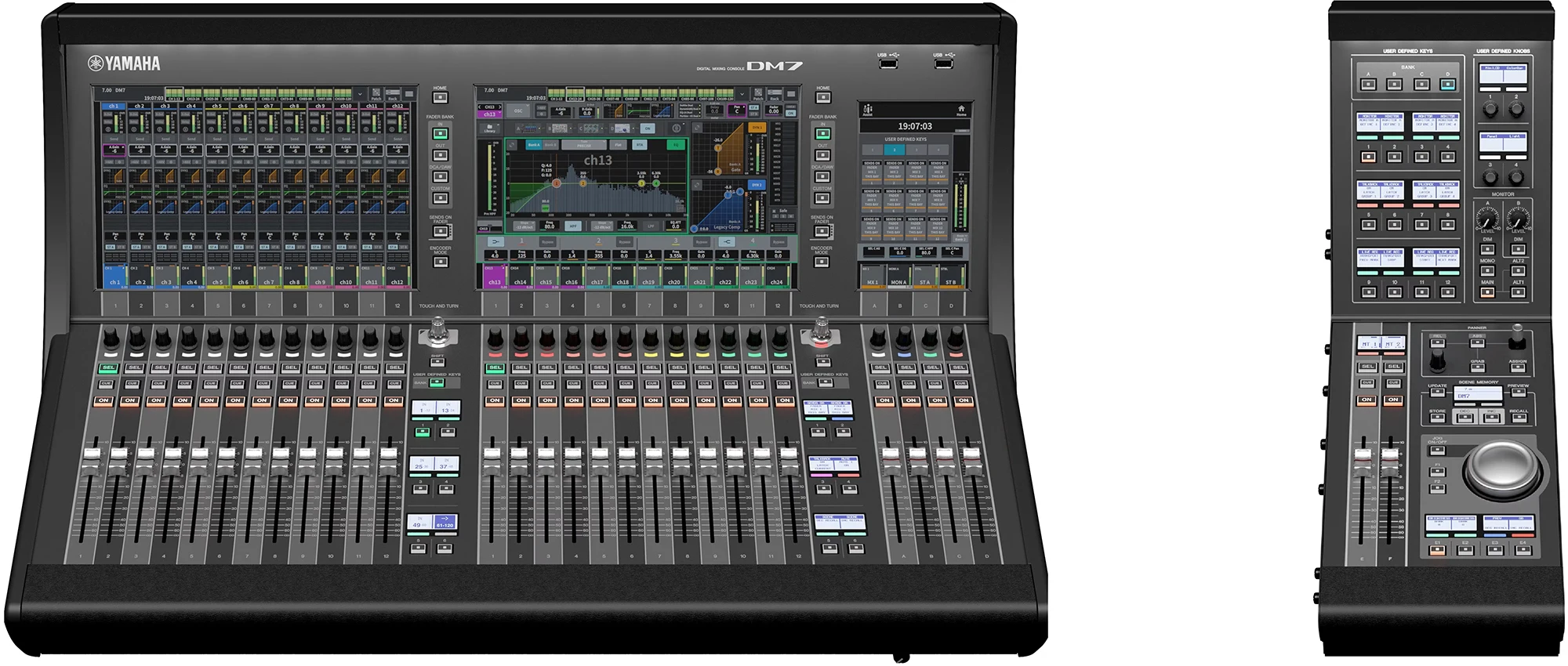Screen dimensions: 1568x666
Task: Touch the encoder knob above left channel 1
Action: pyautogui.click(x=111, y=337)
